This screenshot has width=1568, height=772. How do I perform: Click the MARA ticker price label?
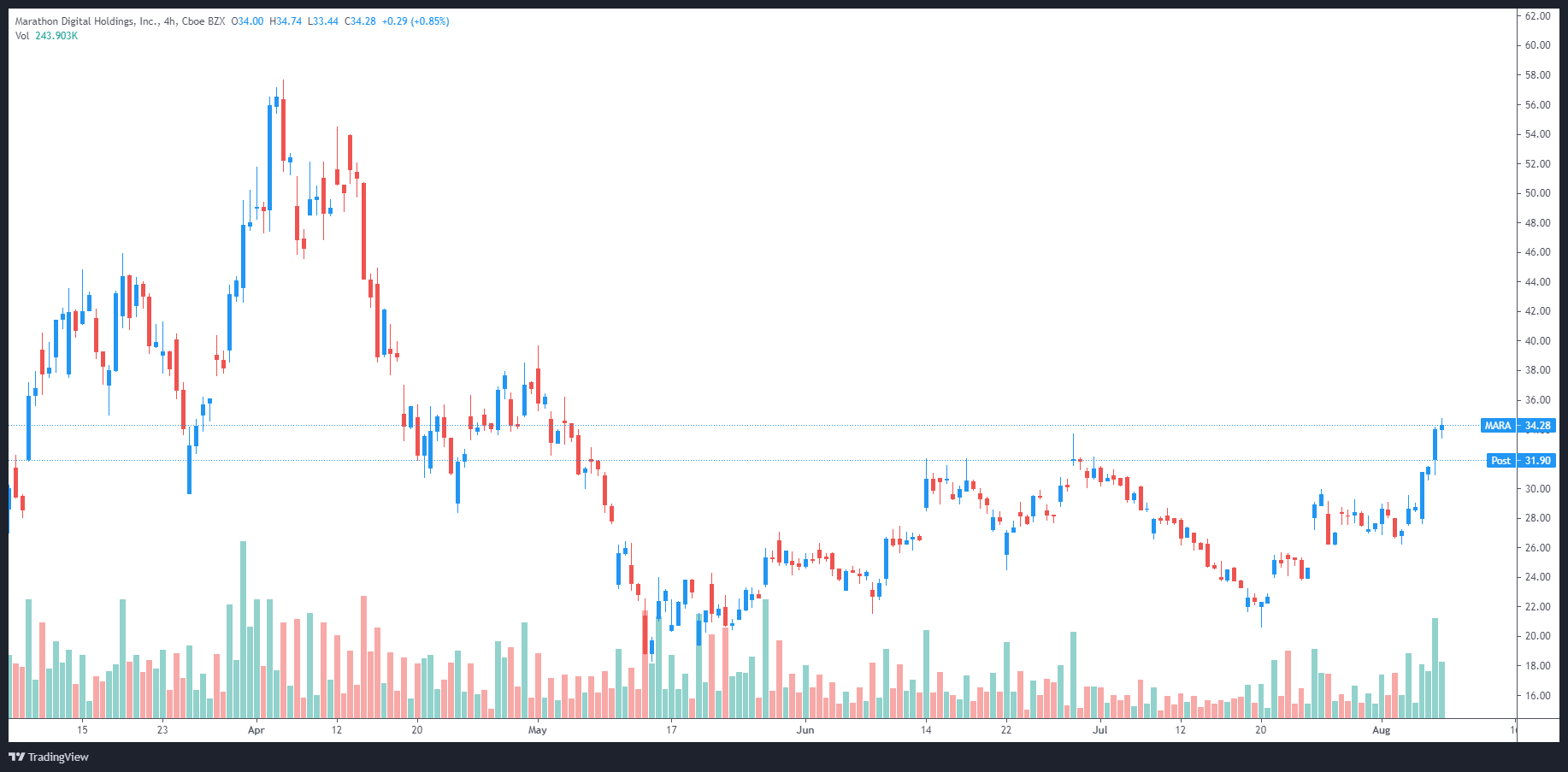click(1516, 426)
